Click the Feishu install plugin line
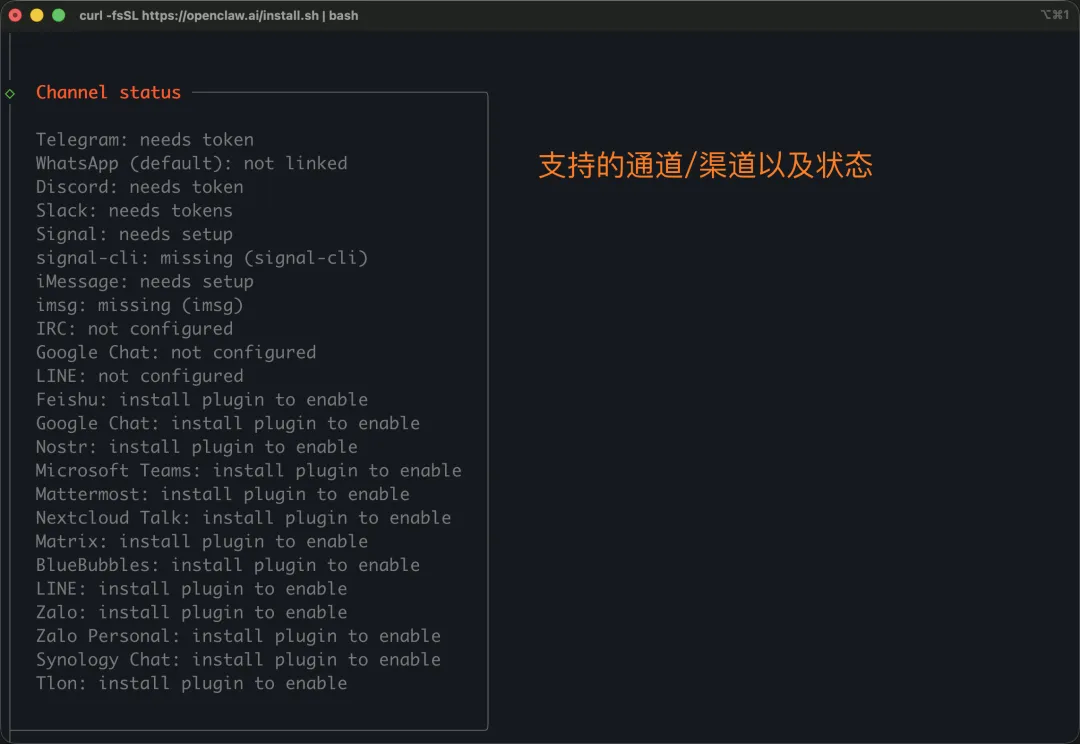The image size is (1080, 744). tap(202, 400)
